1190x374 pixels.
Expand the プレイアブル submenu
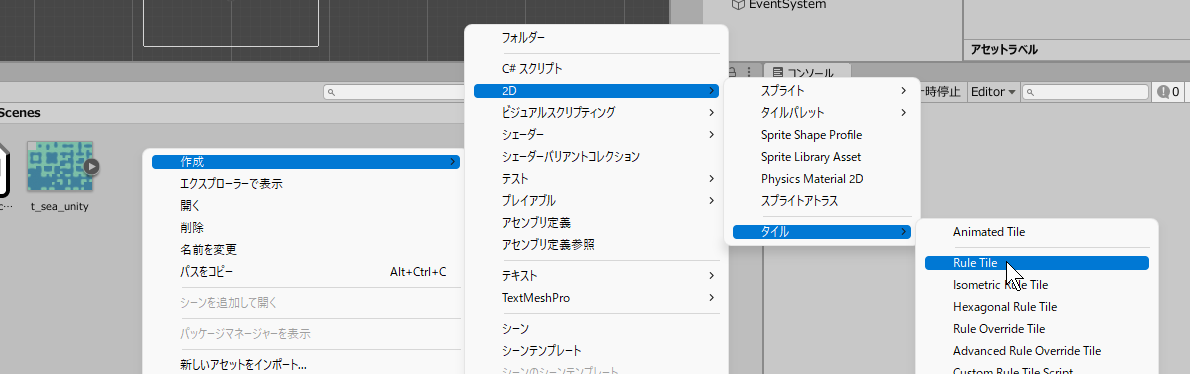596,201
